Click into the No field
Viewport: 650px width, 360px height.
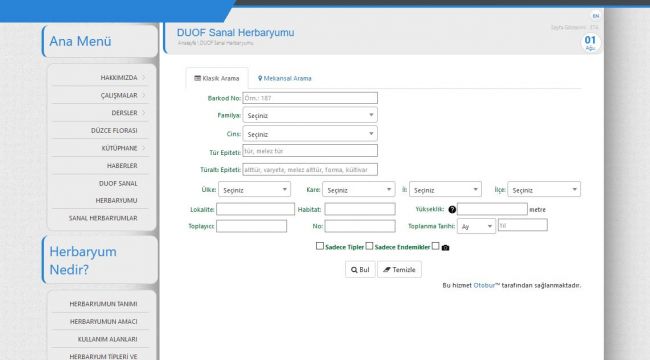pos(360,226)
